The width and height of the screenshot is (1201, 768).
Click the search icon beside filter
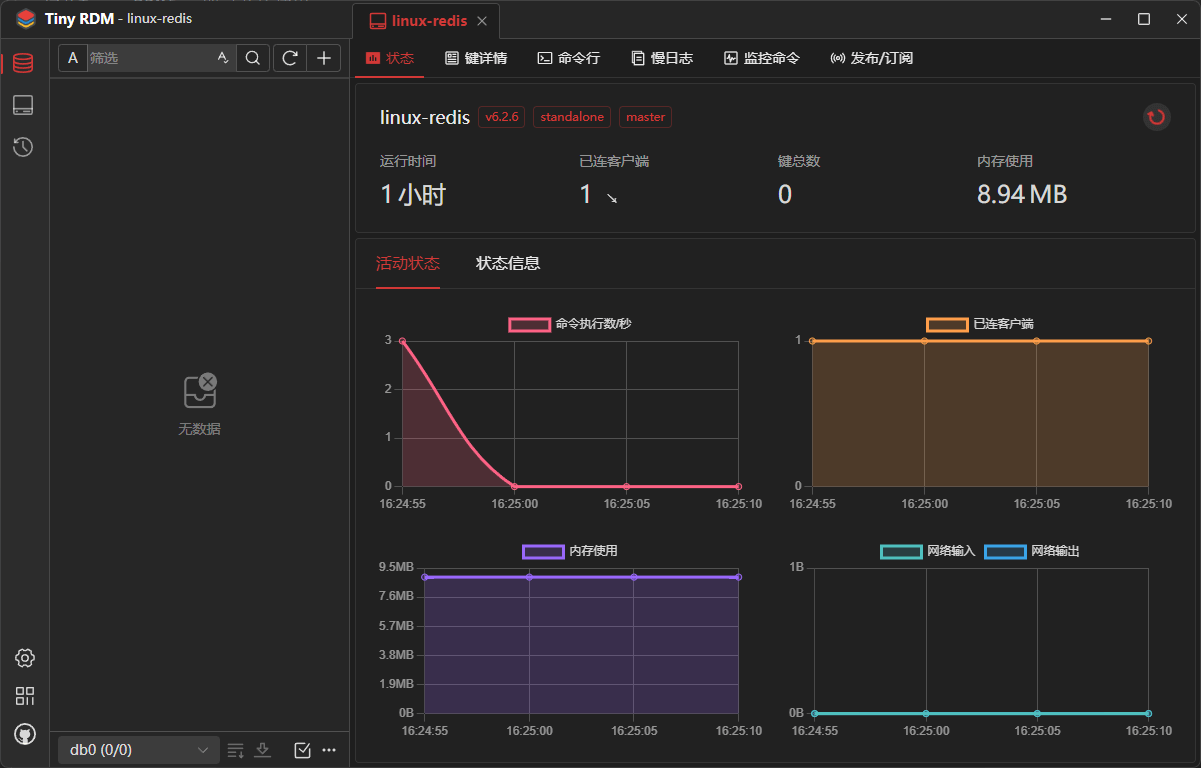coord(253,59)
